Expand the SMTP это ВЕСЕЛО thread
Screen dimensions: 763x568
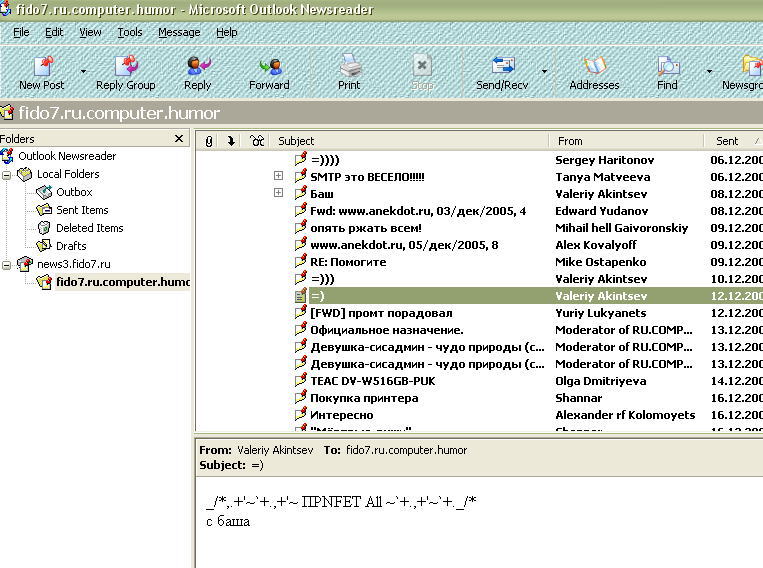coord(278,176)
